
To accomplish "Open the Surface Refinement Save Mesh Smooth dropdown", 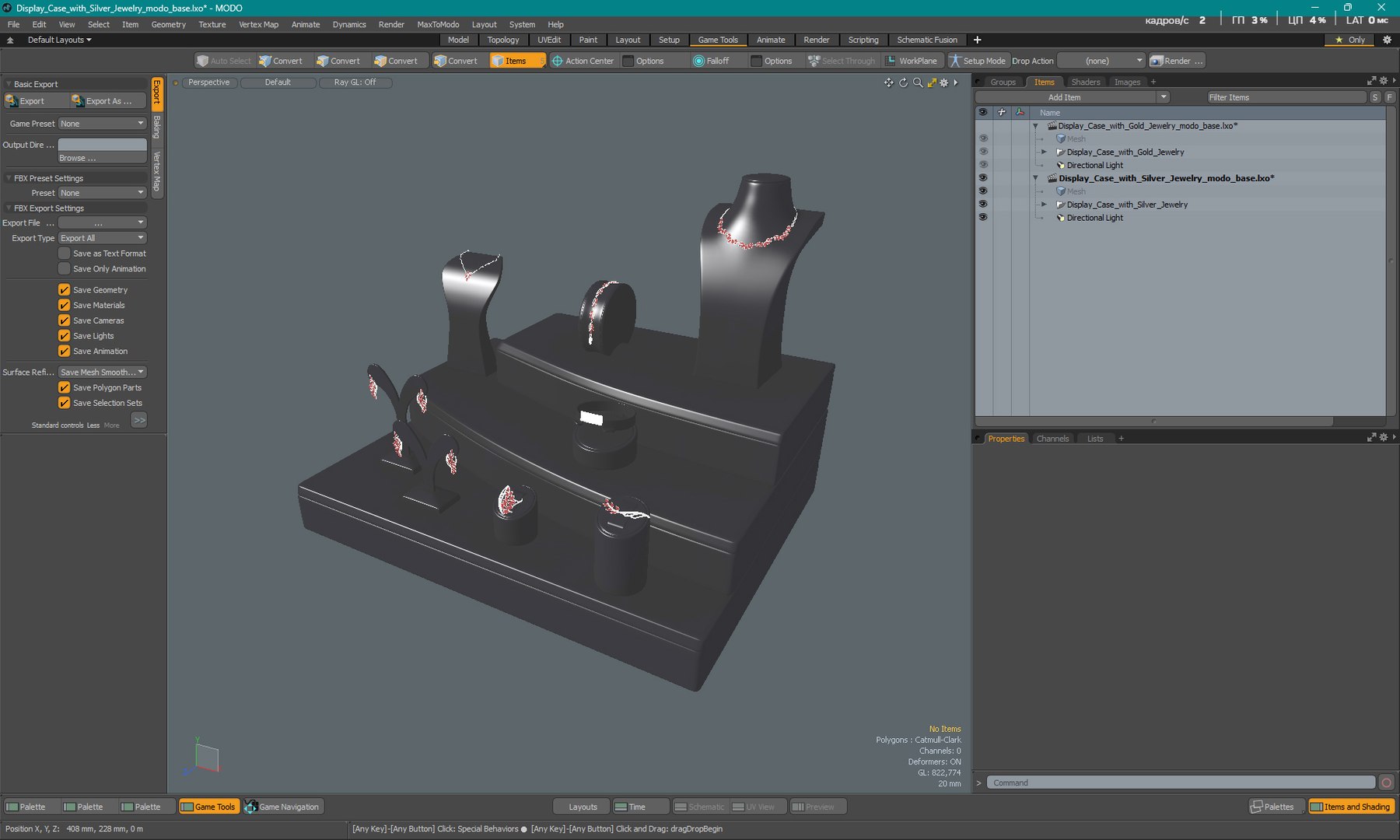I will [x=103, y=373].
